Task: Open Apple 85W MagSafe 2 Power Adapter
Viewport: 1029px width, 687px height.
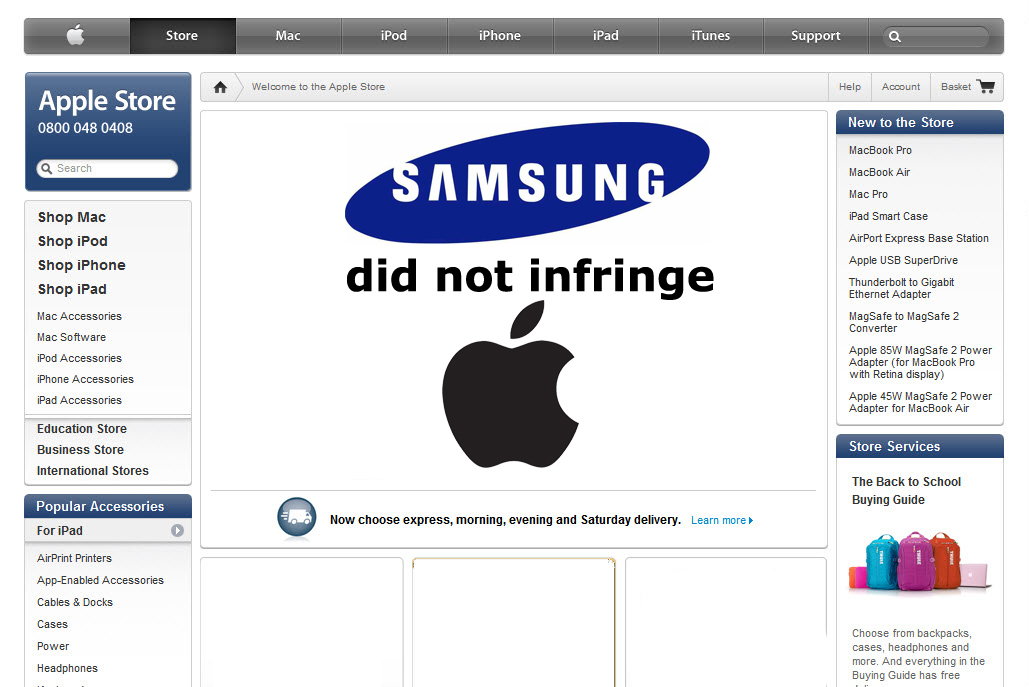Action: tap(920, 362)
